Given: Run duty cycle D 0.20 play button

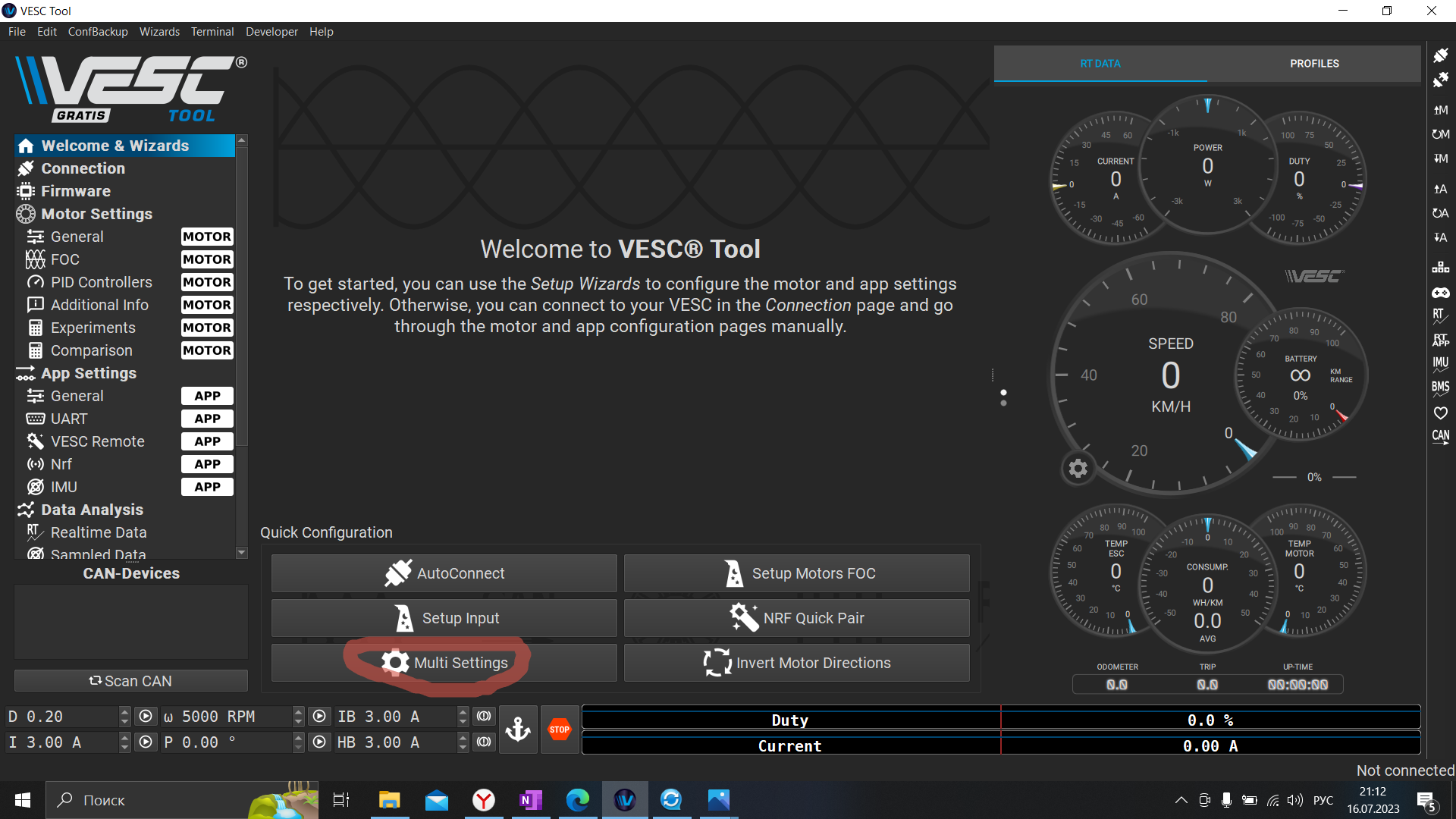Looking at the screenshot, I should 146,717.
